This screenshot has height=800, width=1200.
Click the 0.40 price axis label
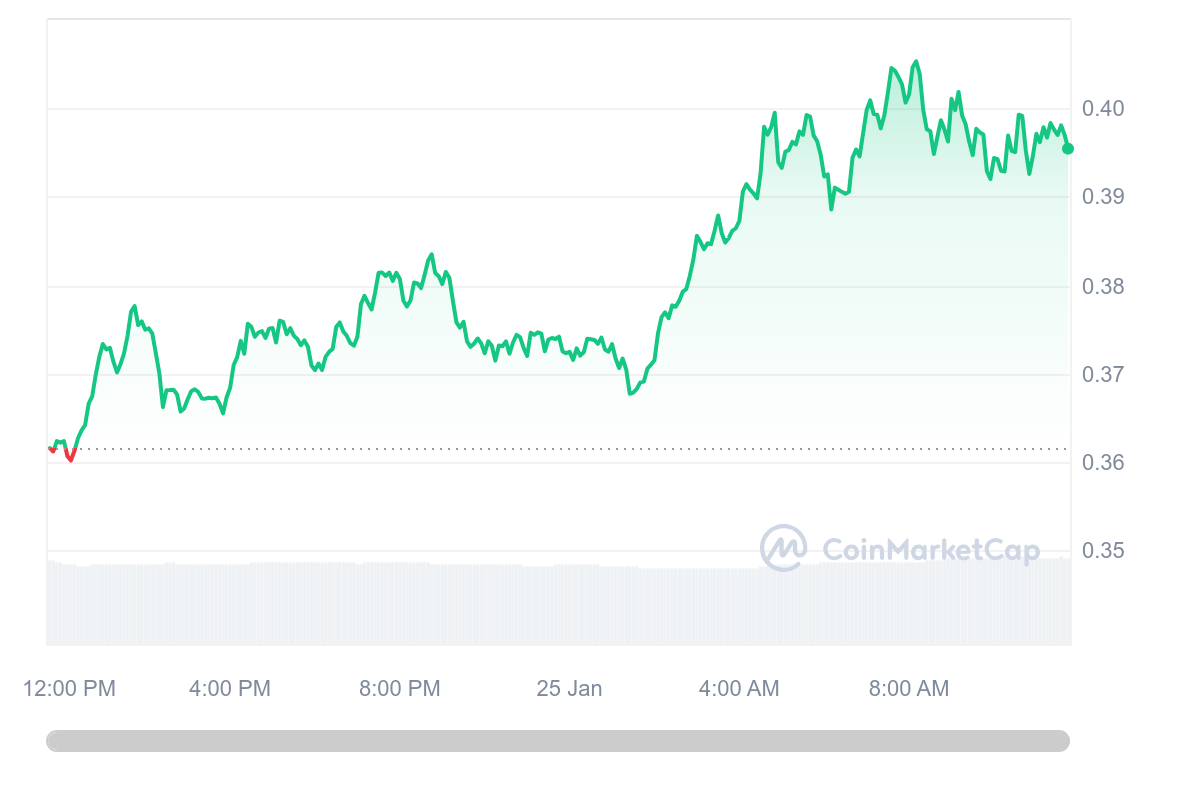[x=1103, y=108]
